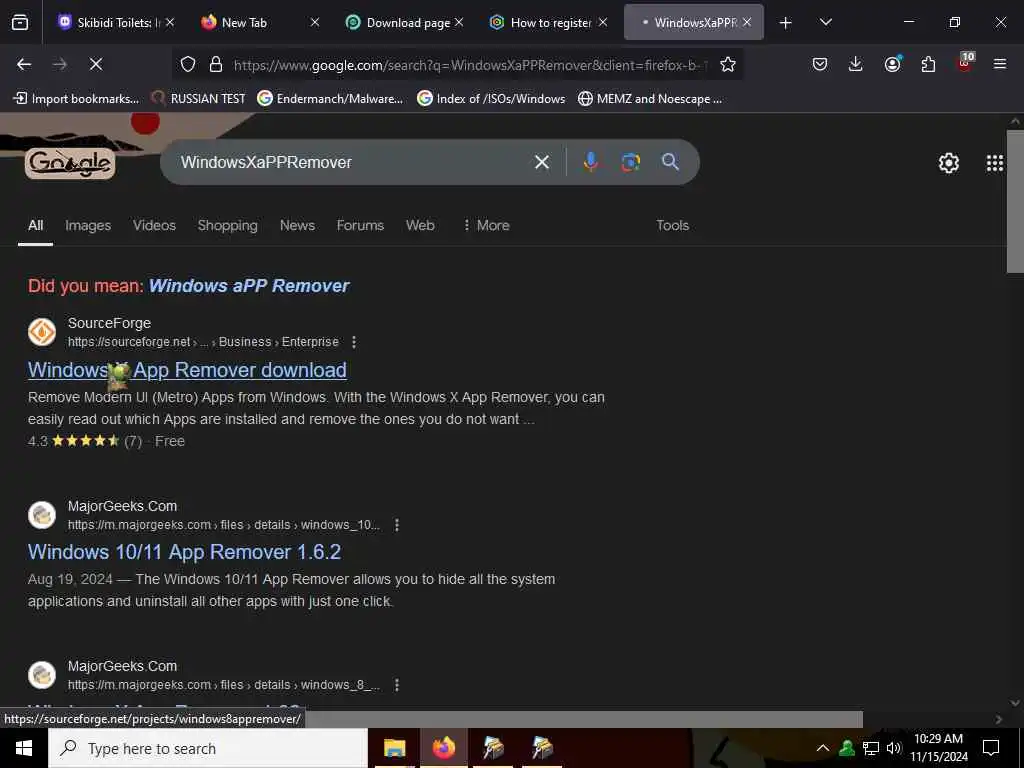Expand More search filters

(486, 225)
